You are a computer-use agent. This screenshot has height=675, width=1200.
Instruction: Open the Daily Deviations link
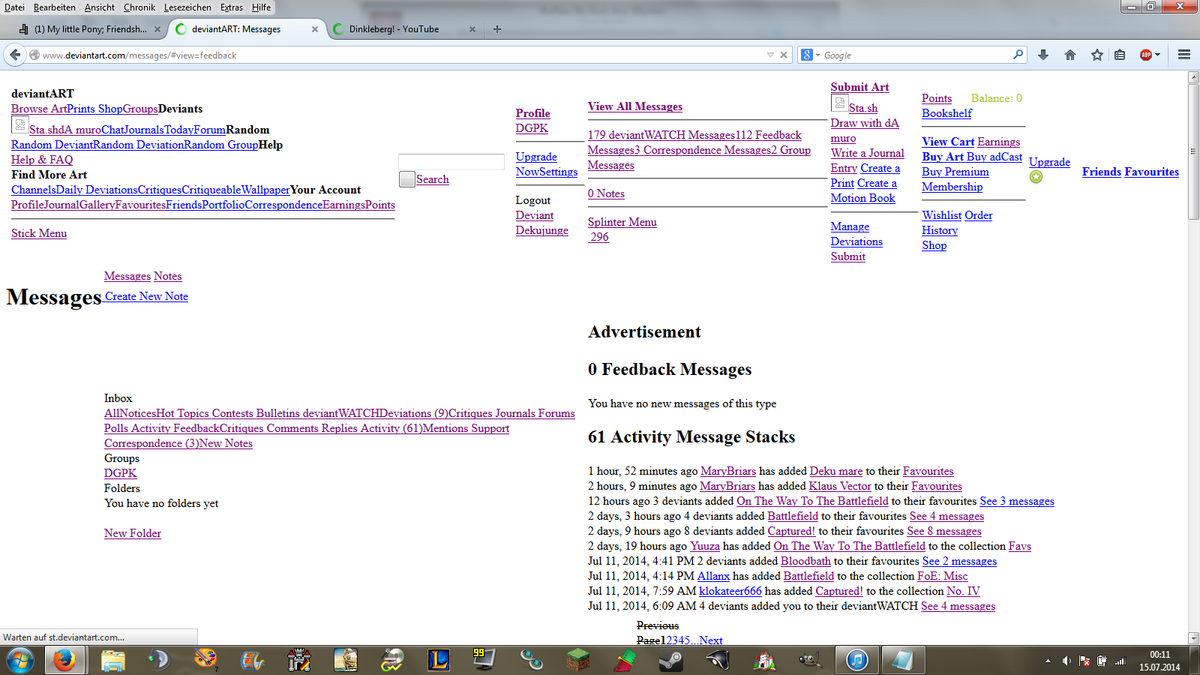(97, 190)
